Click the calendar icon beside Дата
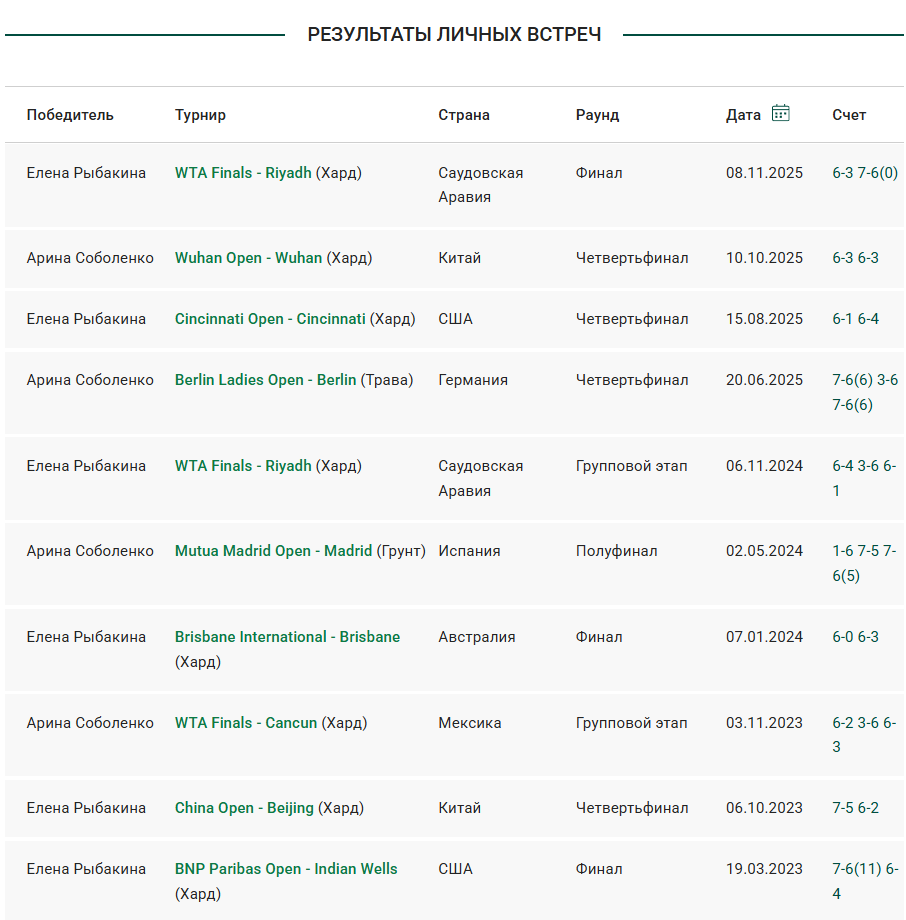This screenshot has height=920, width=906. click(781, 114)
